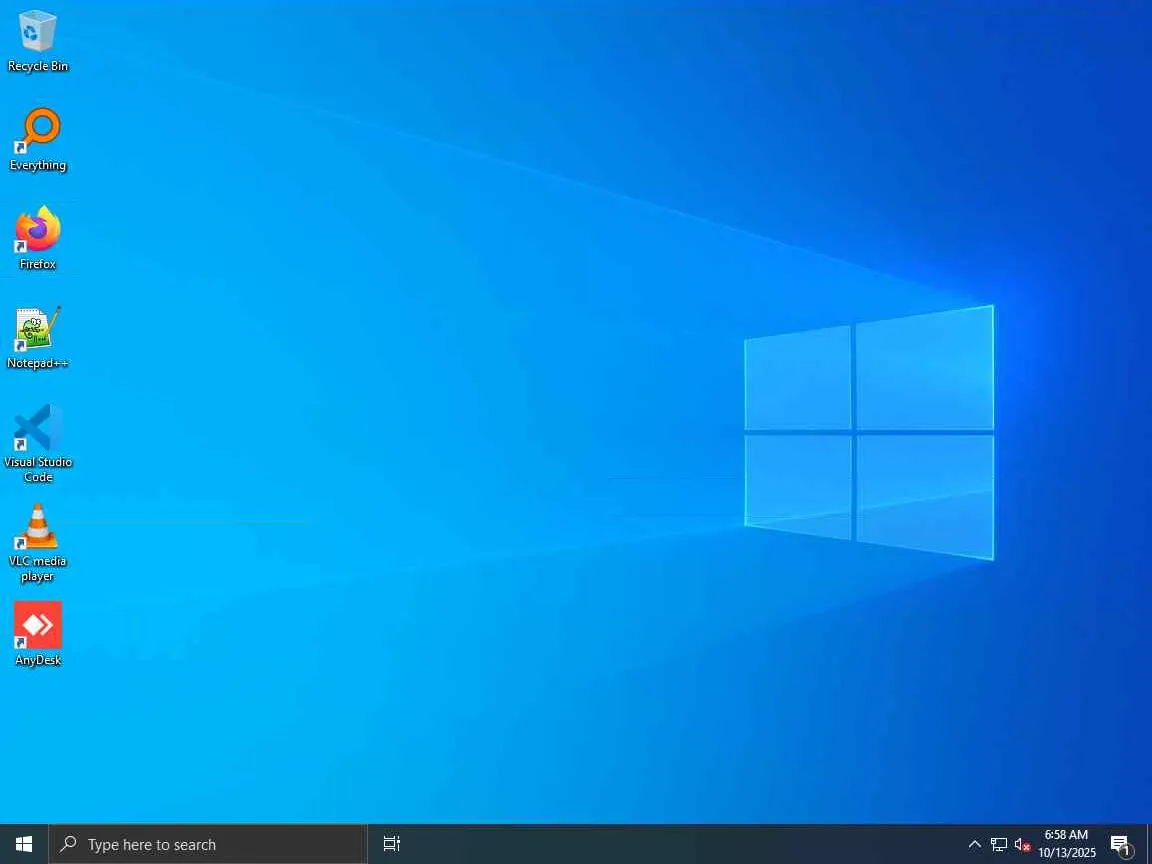Open Task View from the taskbar
Screen dimensions: 1152x864
tap(392, 844)
